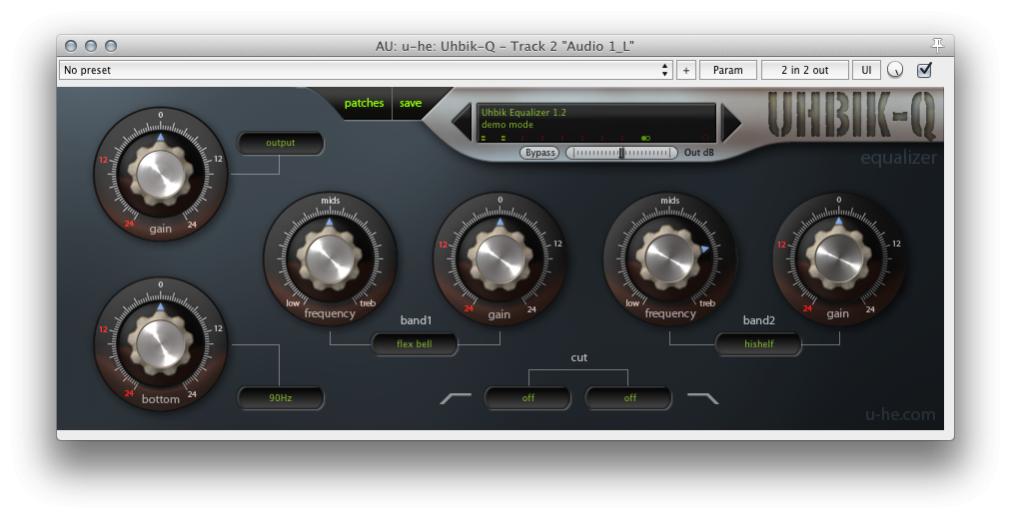Click the bottom knob
This screenshot has width=1011, height=519.
pyautogui.click(x=161, y=344)
